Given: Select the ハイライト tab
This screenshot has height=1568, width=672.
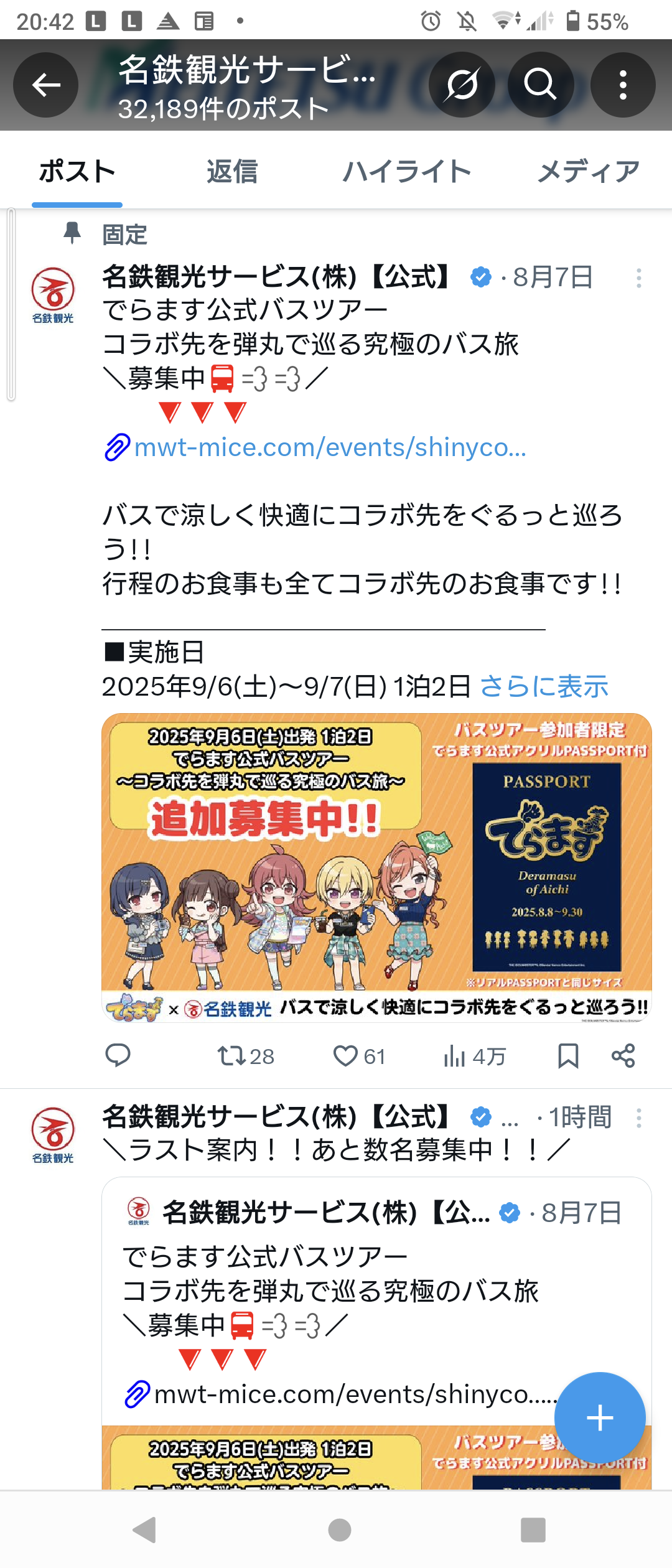Looking at the screenshot, I should pyautogui.click(x=407, y=171).
